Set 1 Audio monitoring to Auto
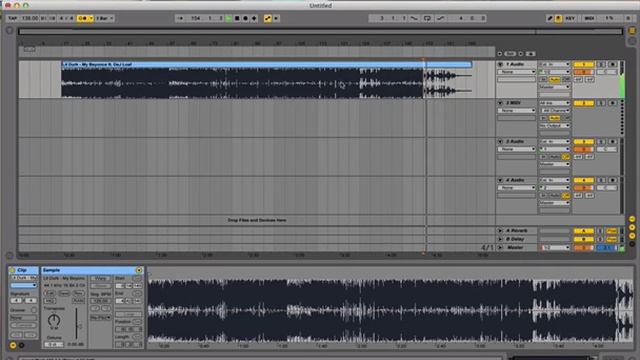The height and width of the screenshot is (360, 640). (555, 80)
